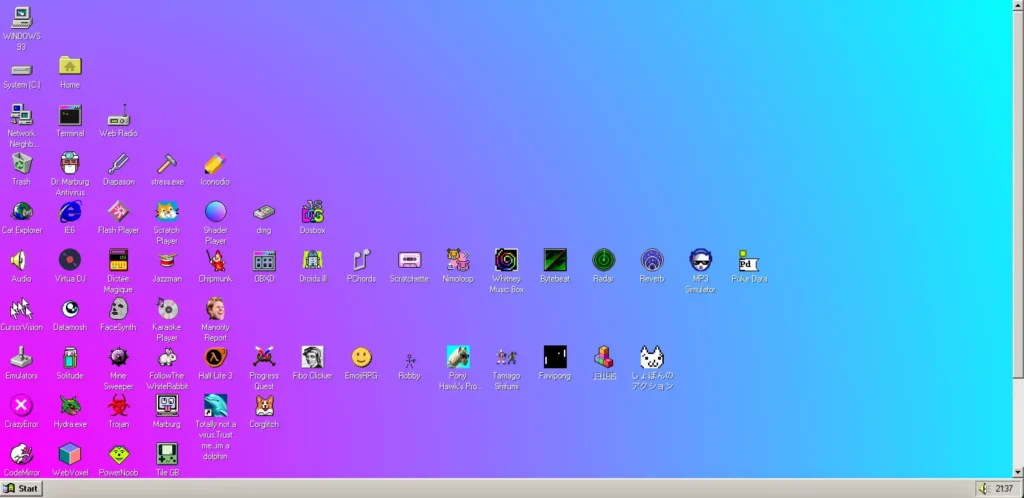The width and height of the screenshot is (1024, 498).
Task: Open the Terminal desktop icon
Action: pyautogui.click(x=70, y=115)
